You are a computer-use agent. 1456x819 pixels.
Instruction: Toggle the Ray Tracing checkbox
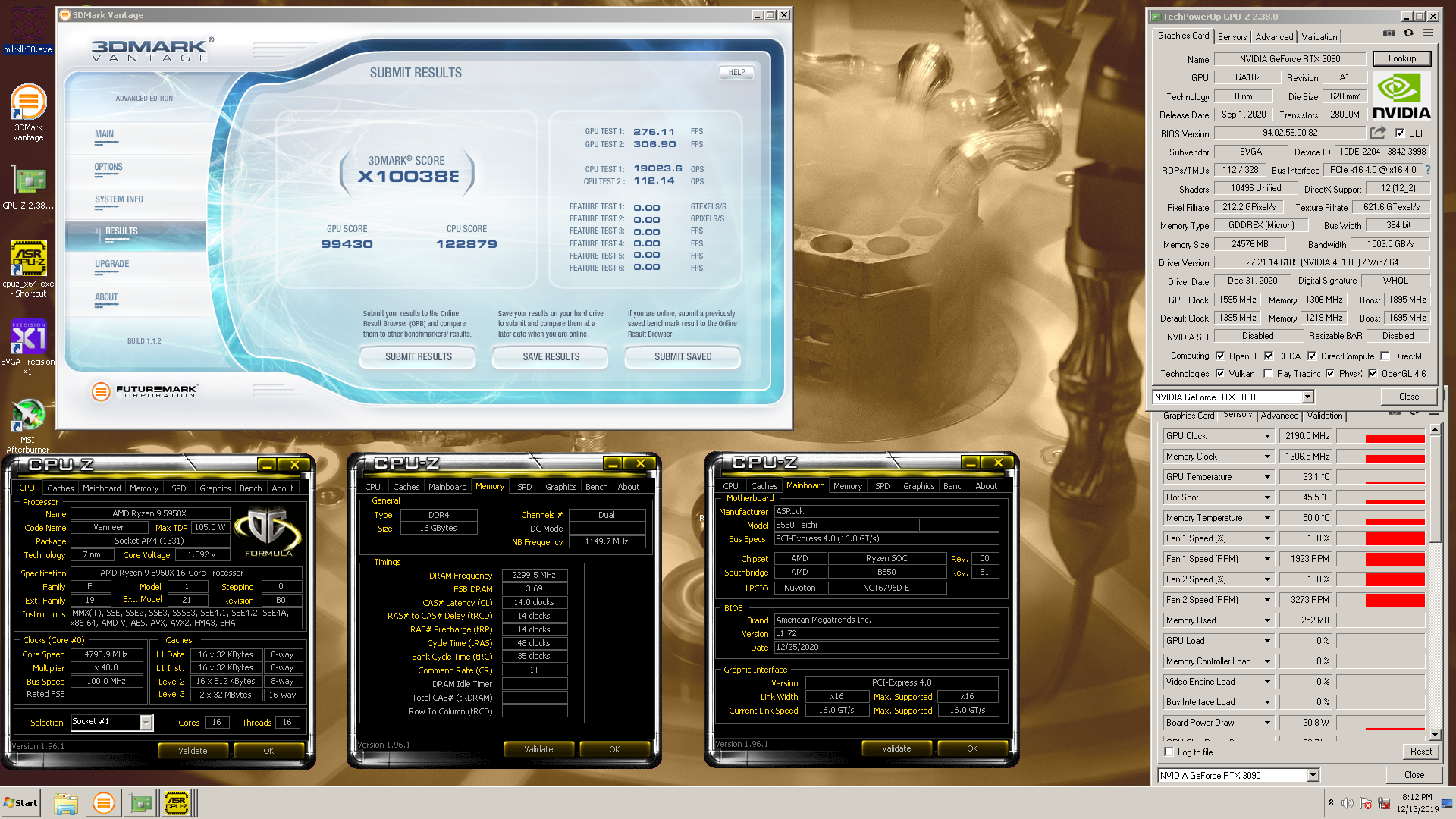tap(1268, 373)
